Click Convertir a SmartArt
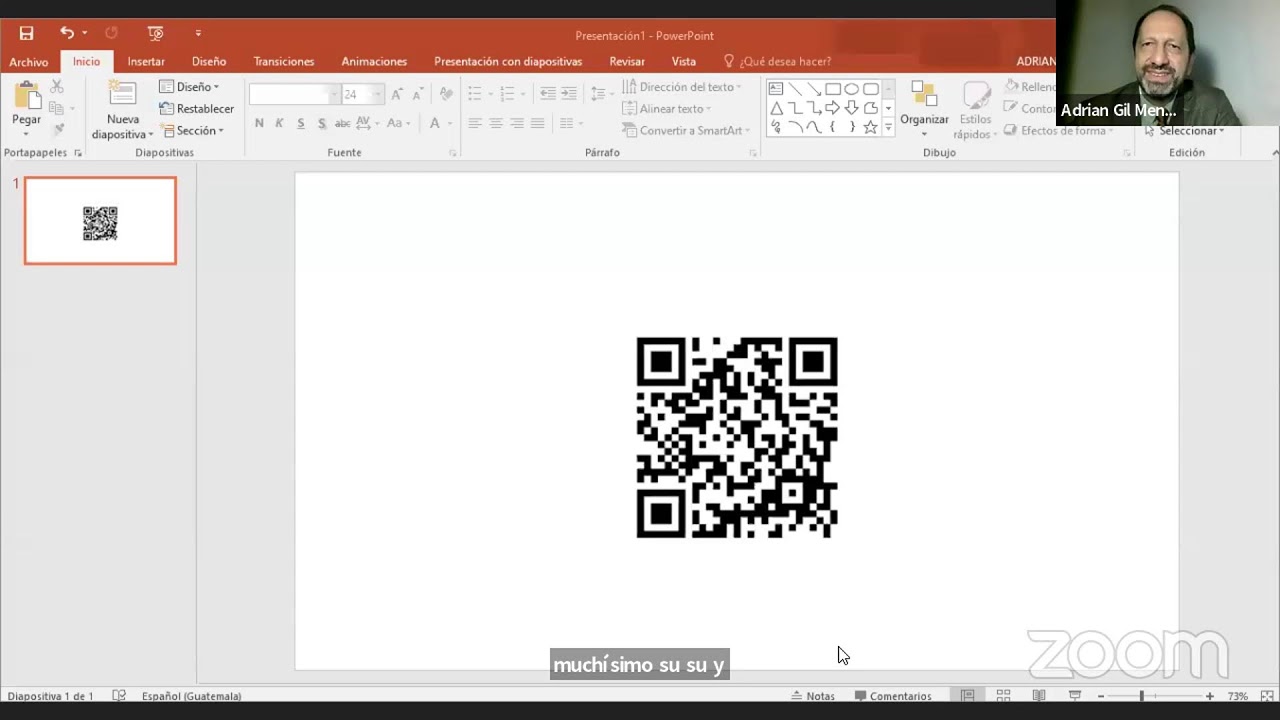 click(686, 131)
